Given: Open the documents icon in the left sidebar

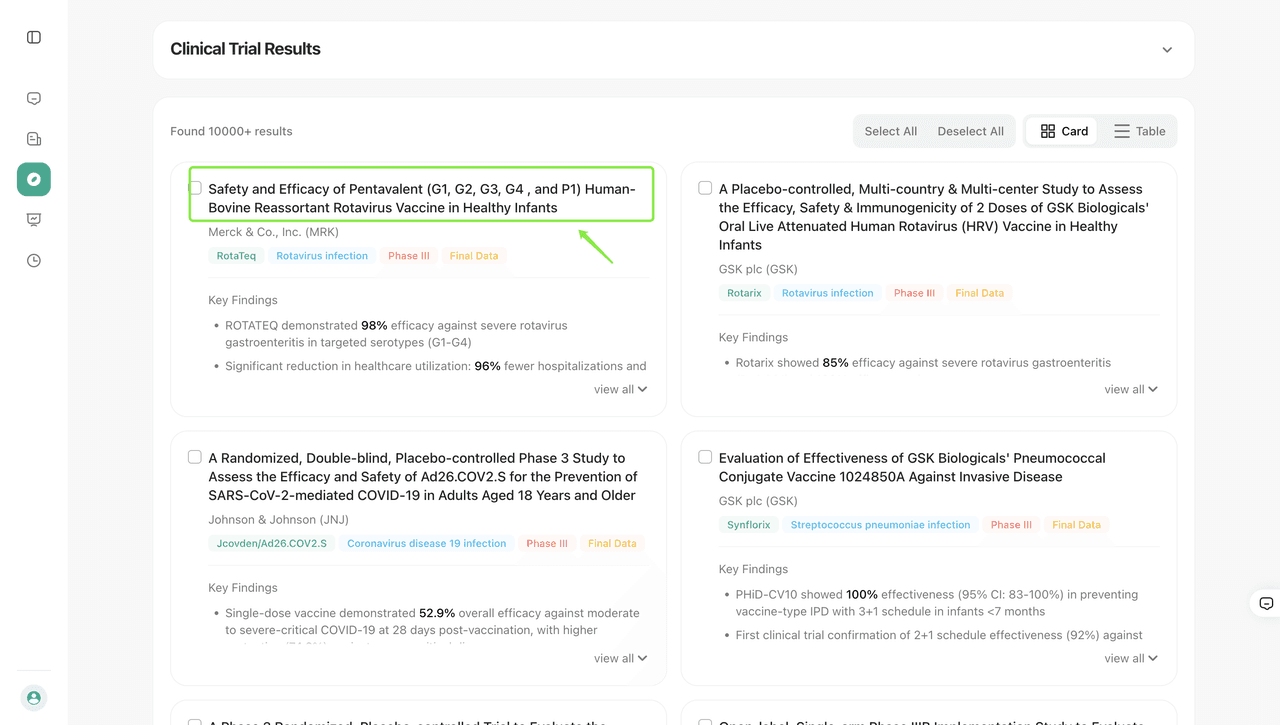Looking at the screenshot, I should point(33,138).
